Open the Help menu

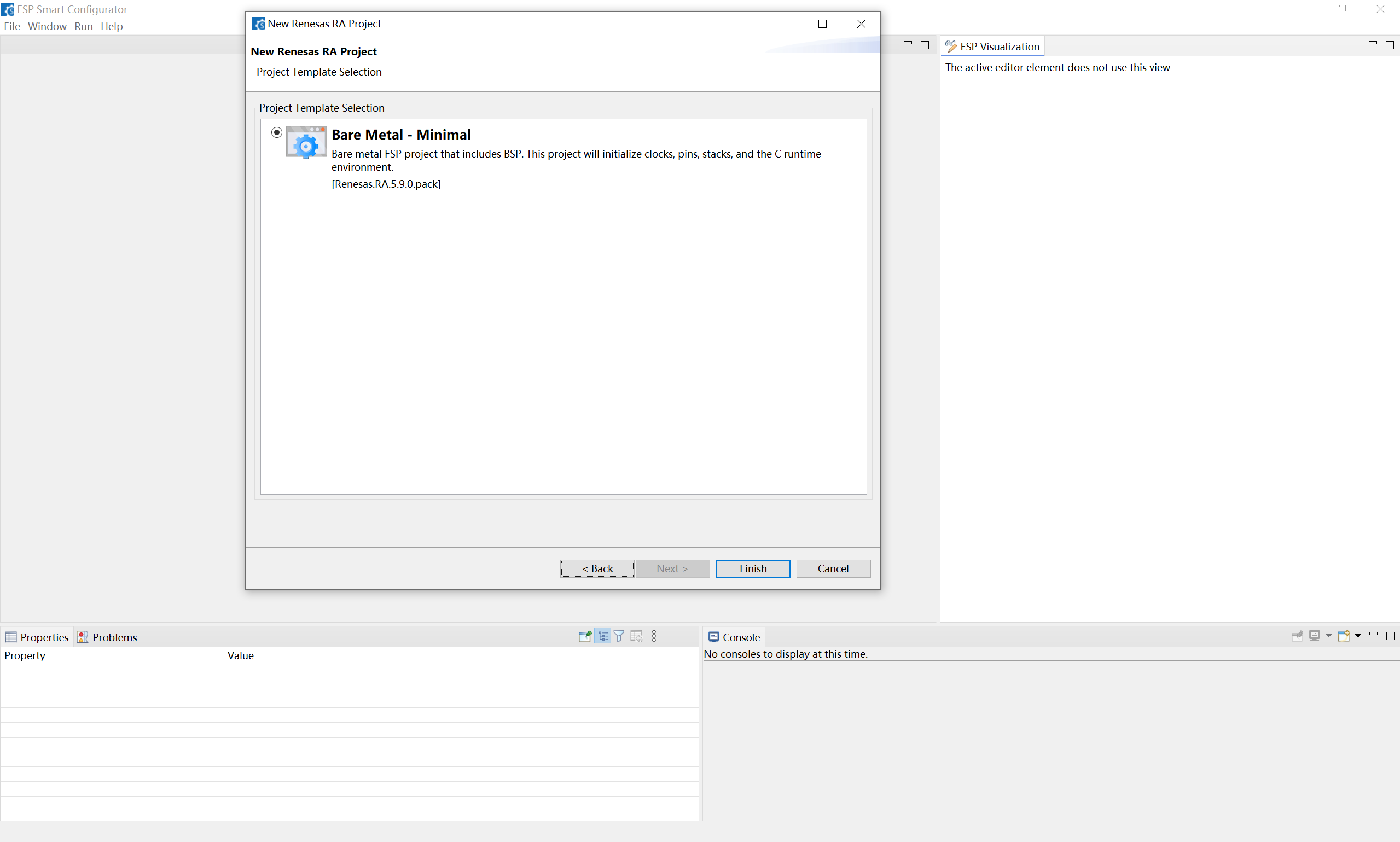[x=112, y=26]
